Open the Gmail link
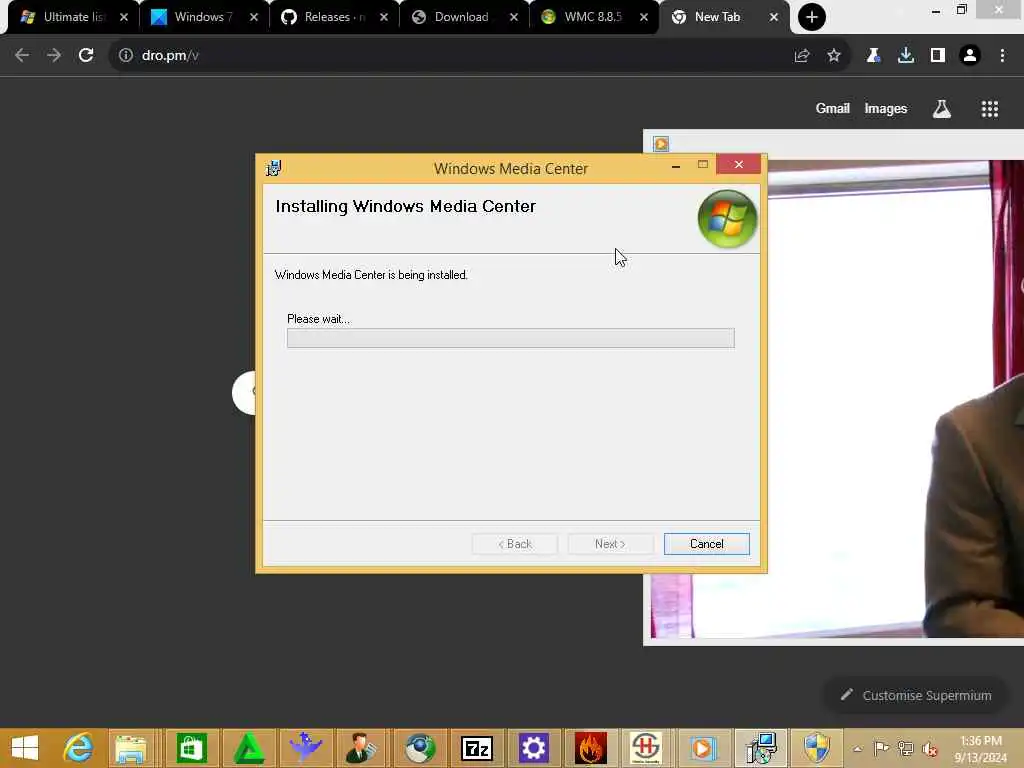This screenshot has height=768, width=1024. tap(833, 108)
